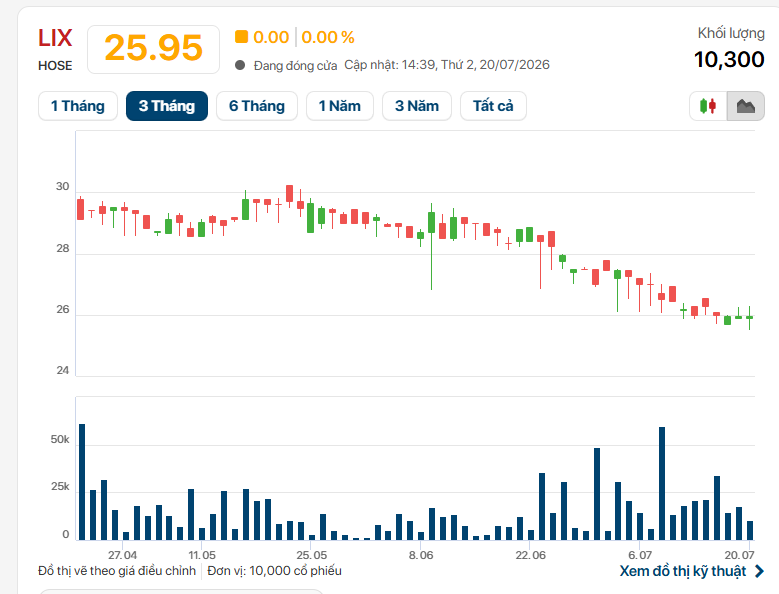
Task: Switch to area chart view icon
Action: [x=746, y=106]
